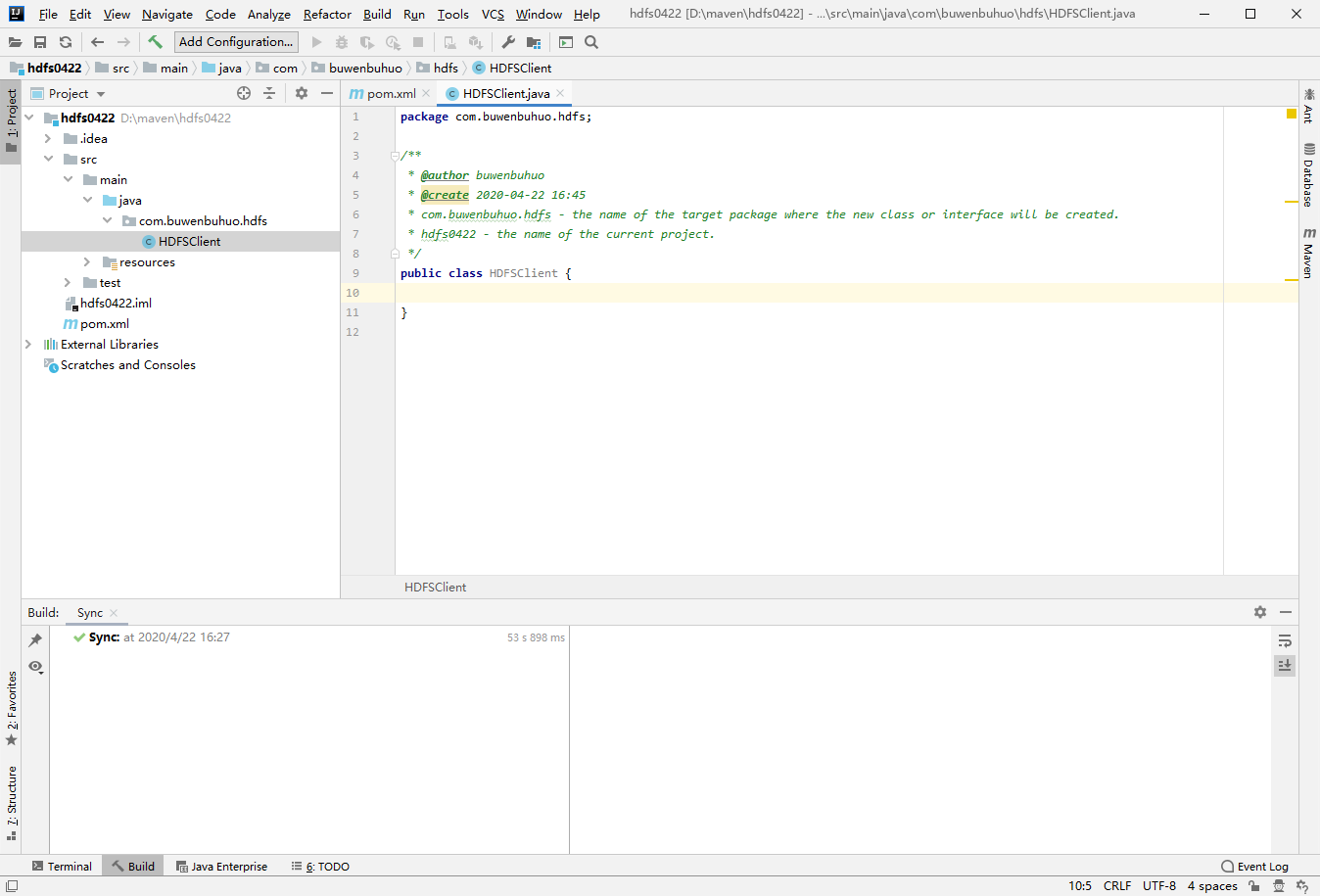Click the yellow inspection warning indicator
Image resolution: width=1320 pixels, height=896 pixels.
tap(1292, 115)
